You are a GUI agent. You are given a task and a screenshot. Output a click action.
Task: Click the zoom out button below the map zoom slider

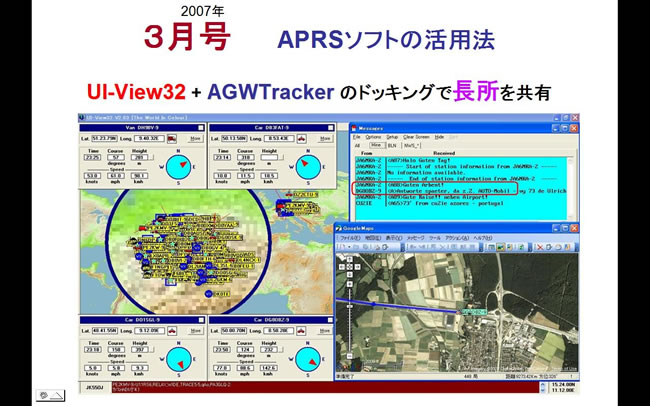(349, 356)
